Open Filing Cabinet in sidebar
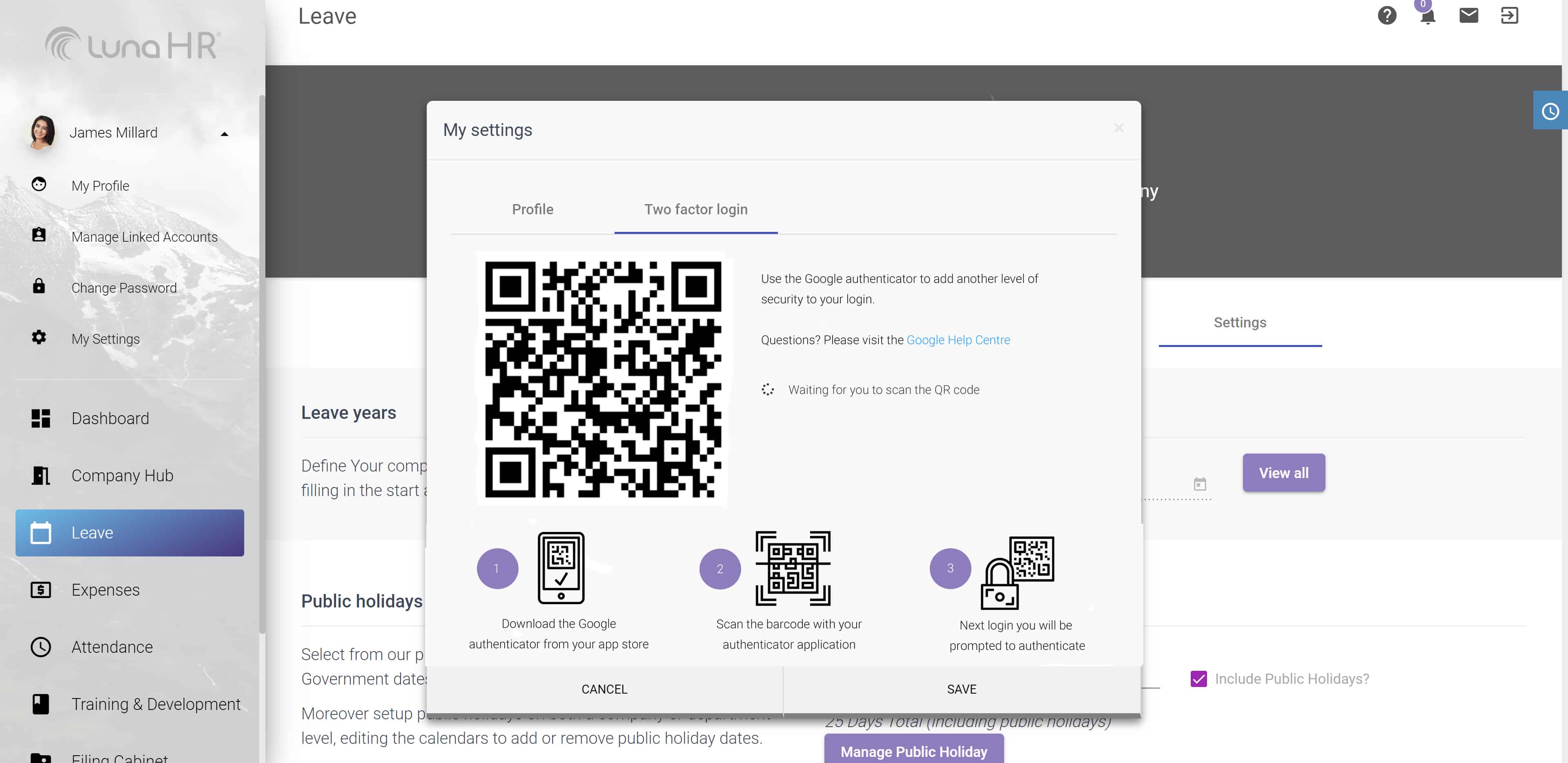Image resolution: width=1568 pixels, height=763 pixels. click(130, 758)
